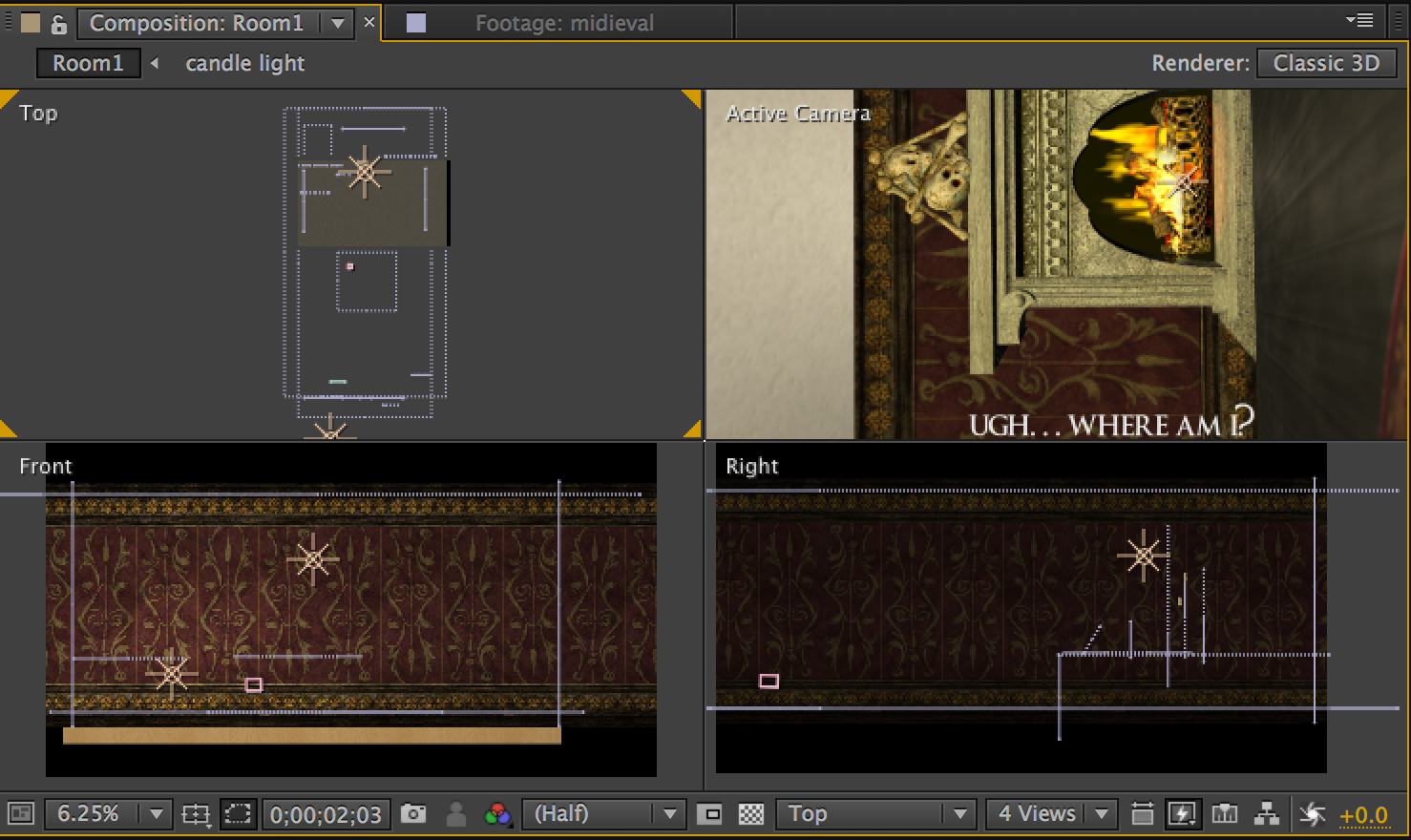The height and width of the screenshot is (840, 1411).
Task: Toggle pixel aspect ratio correction icon
Action: coord(1142,814)
